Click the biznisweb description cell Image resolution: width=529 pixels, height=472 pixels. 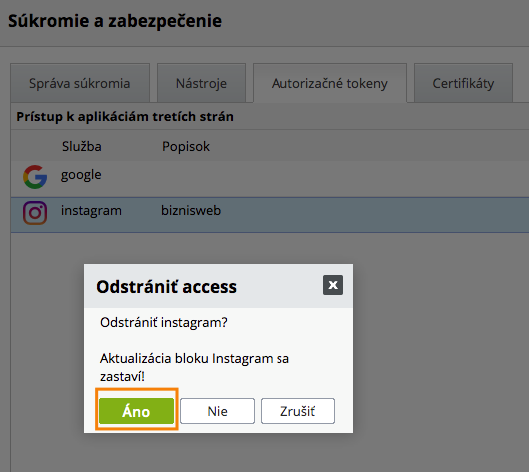click(191, 211)
